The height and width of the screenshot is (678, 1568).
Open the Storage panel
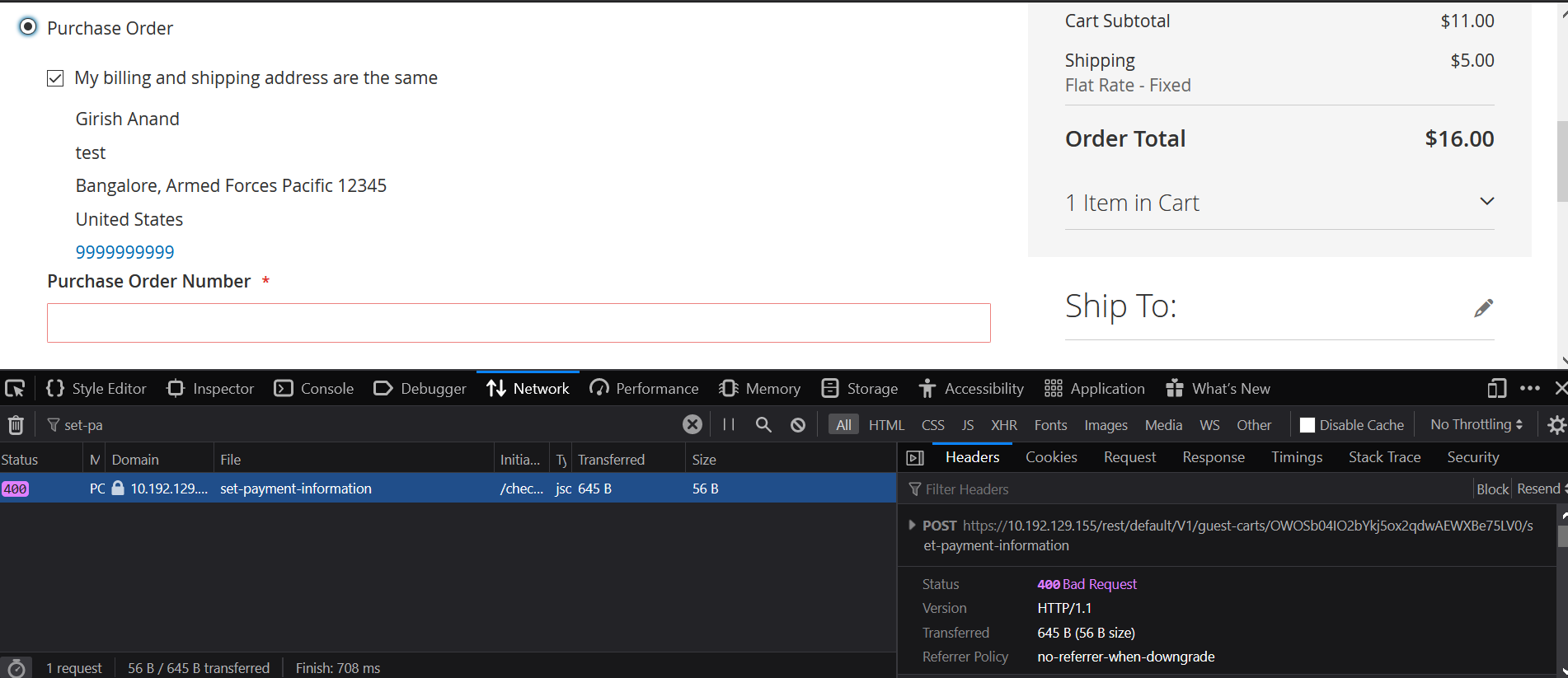(x=860, y=388)
